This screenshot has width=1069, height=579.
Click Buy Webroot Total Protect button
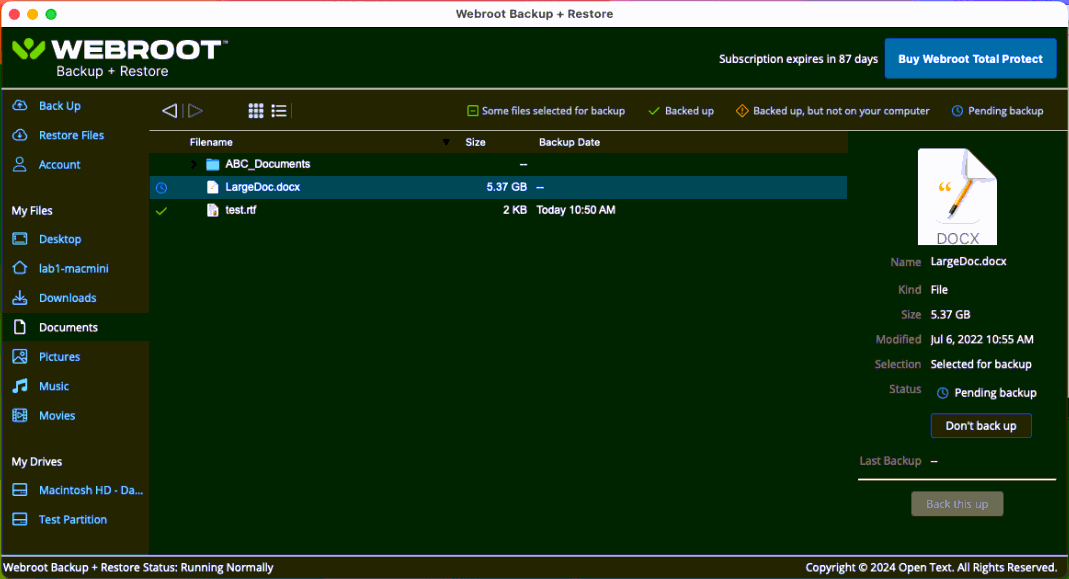click(x=970, y=59)
